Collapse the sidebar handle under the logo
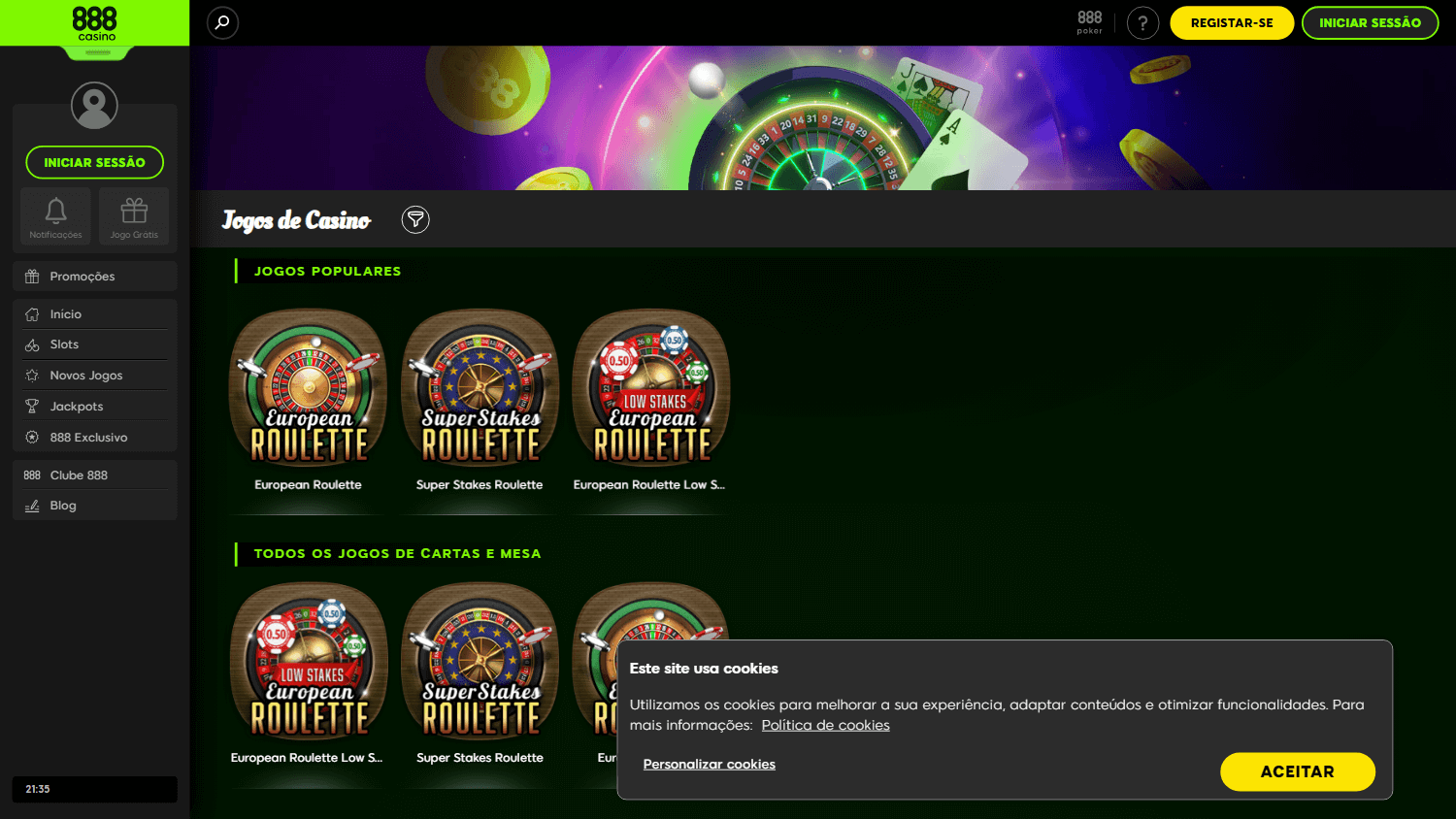 coord(97,52)
